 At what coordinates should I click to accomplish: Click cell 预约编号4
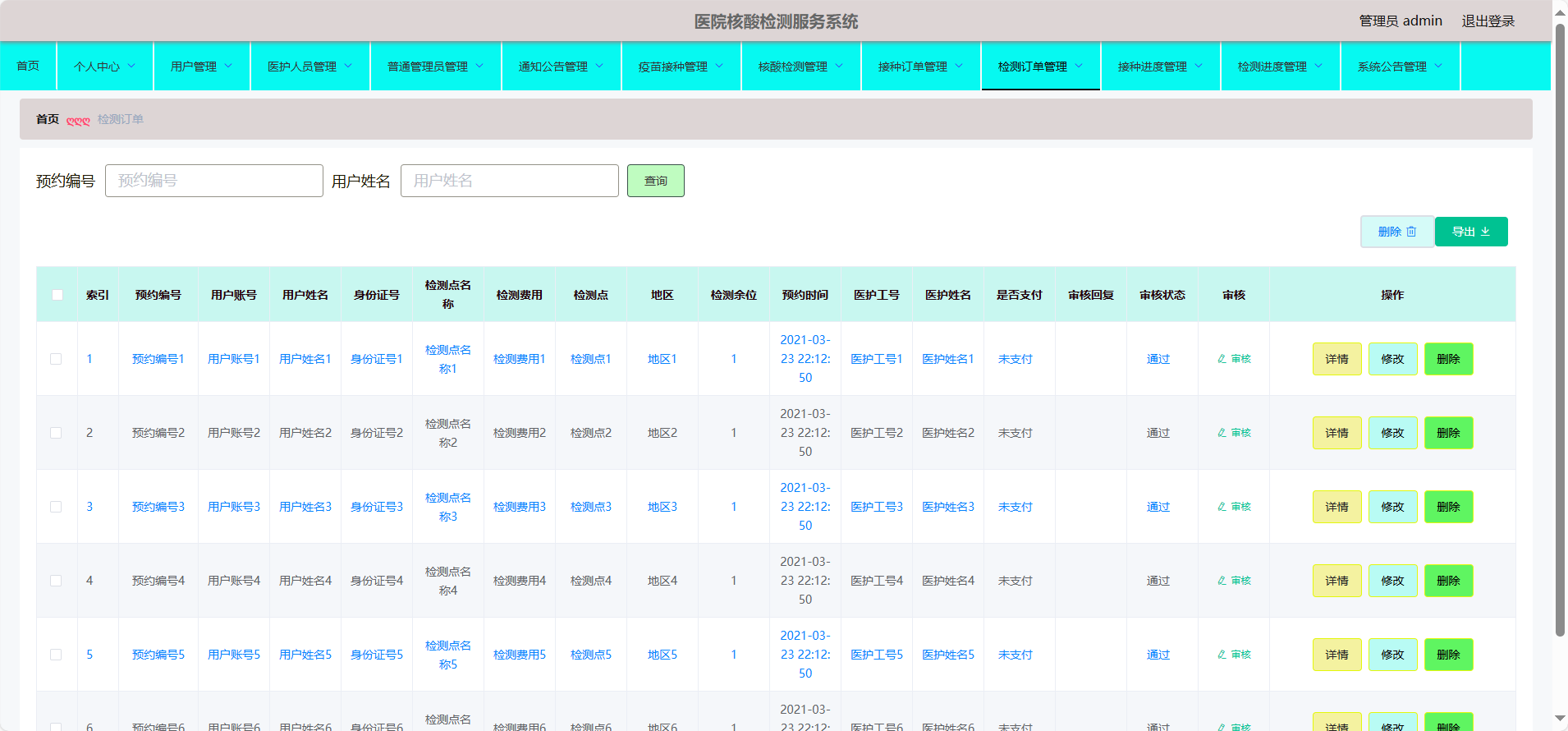[158, 581]
